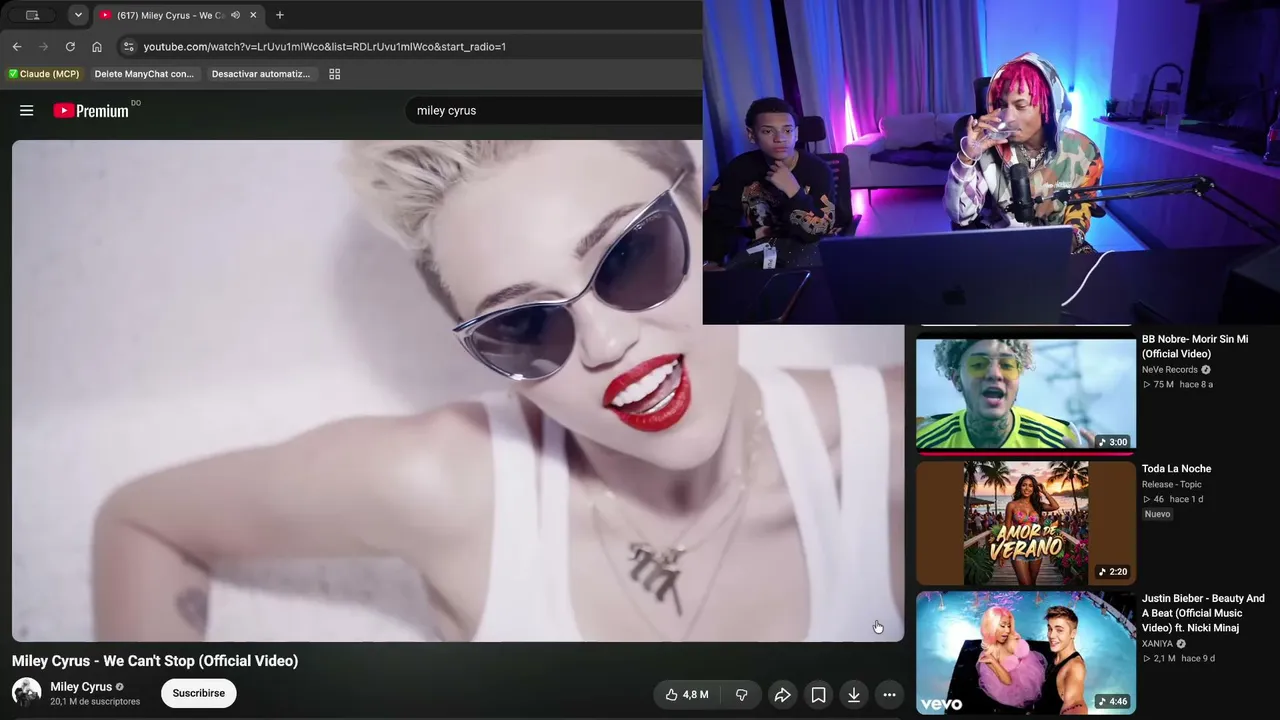Open the BB Nobre Morir Sin Mi thumbnail
1280x720 pixels.
tap(1026, 394)
